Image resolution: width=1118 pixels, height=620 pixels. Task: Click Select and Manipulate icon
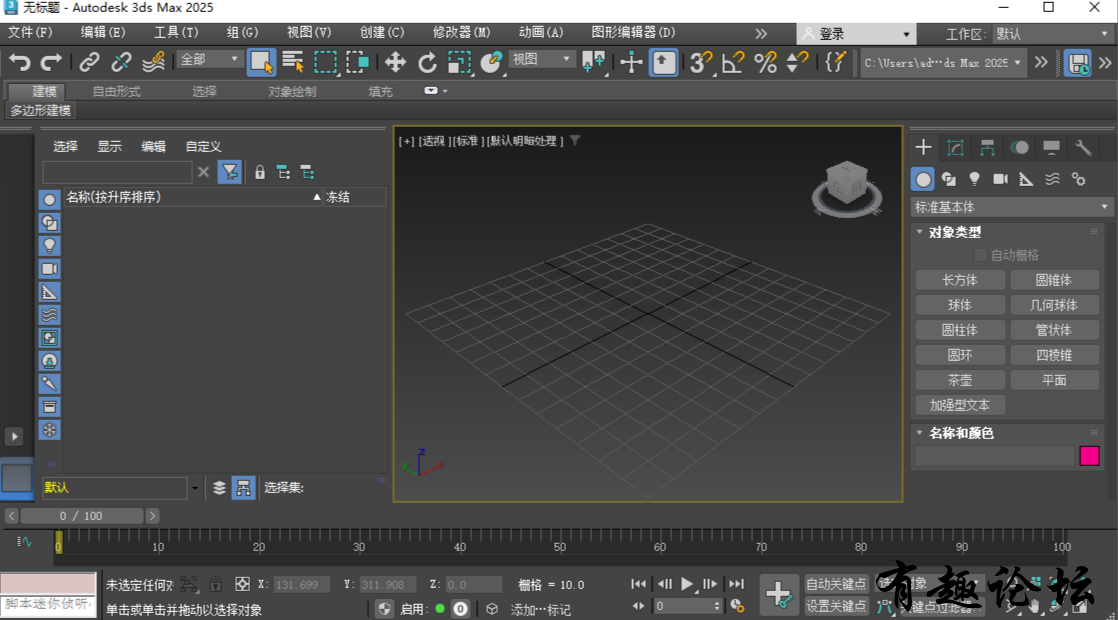pos(631,63)
